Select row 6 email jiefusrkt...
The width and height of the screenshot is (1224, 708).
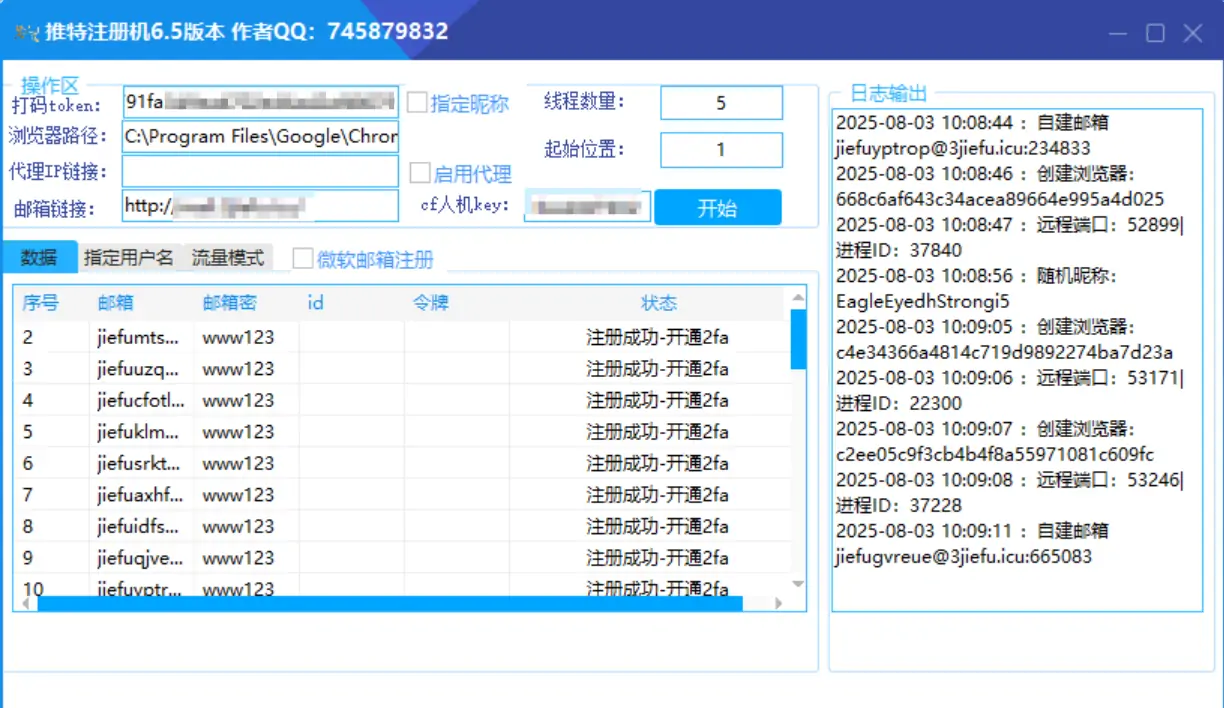(139, 464)
